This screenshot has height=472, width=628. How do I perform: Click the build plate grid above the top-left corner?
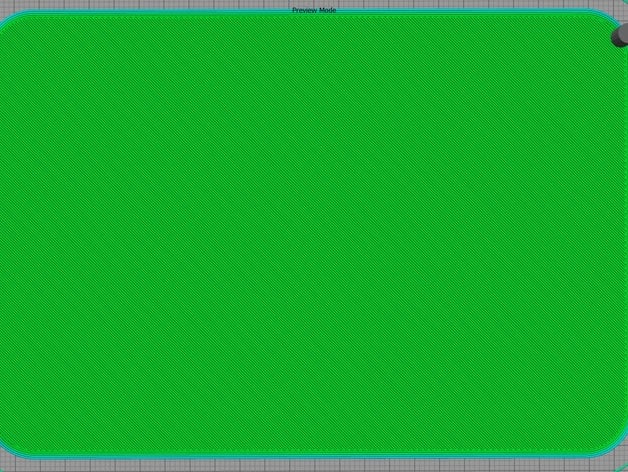8,5
